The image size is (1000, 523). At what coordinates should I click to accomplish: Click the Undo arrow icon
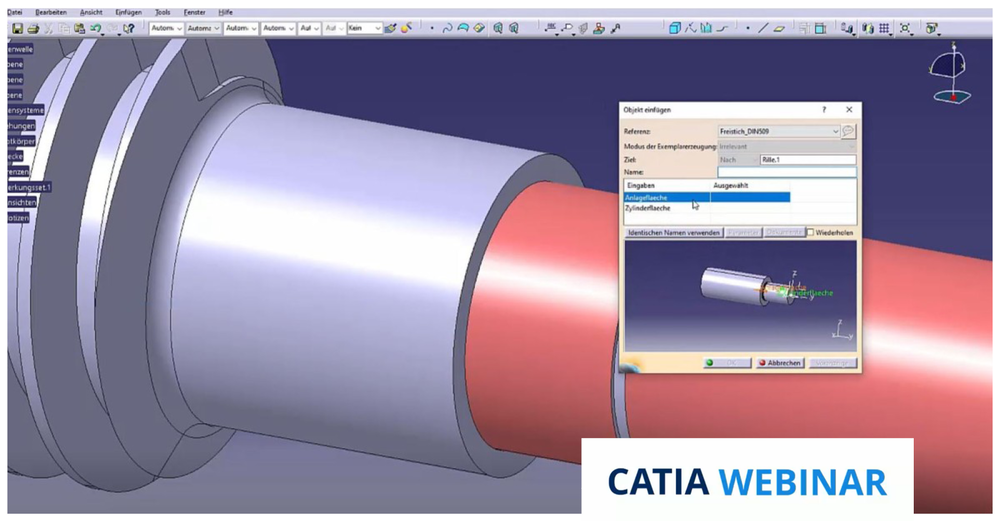tap(96, 29)
